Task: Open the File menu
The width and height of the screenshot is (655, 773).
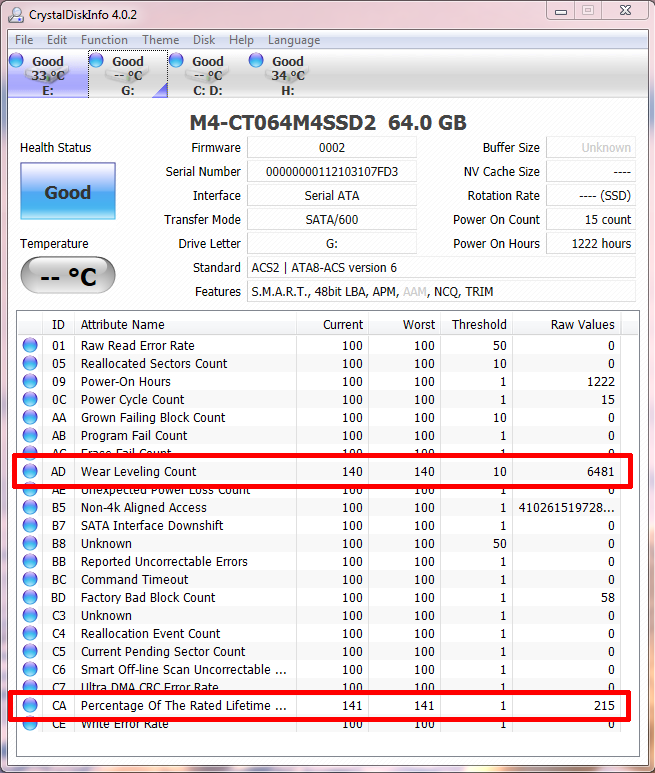Action: point(24,40)
